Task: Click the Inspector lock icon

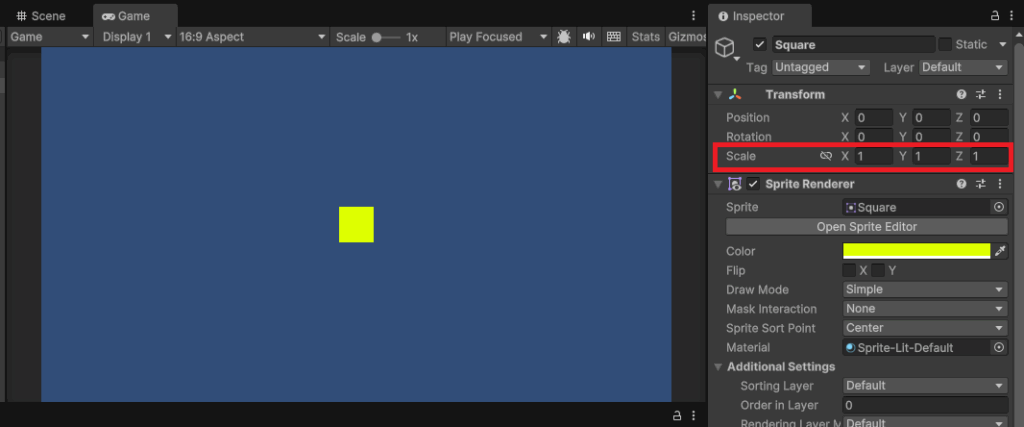Action: pos(995,16)
